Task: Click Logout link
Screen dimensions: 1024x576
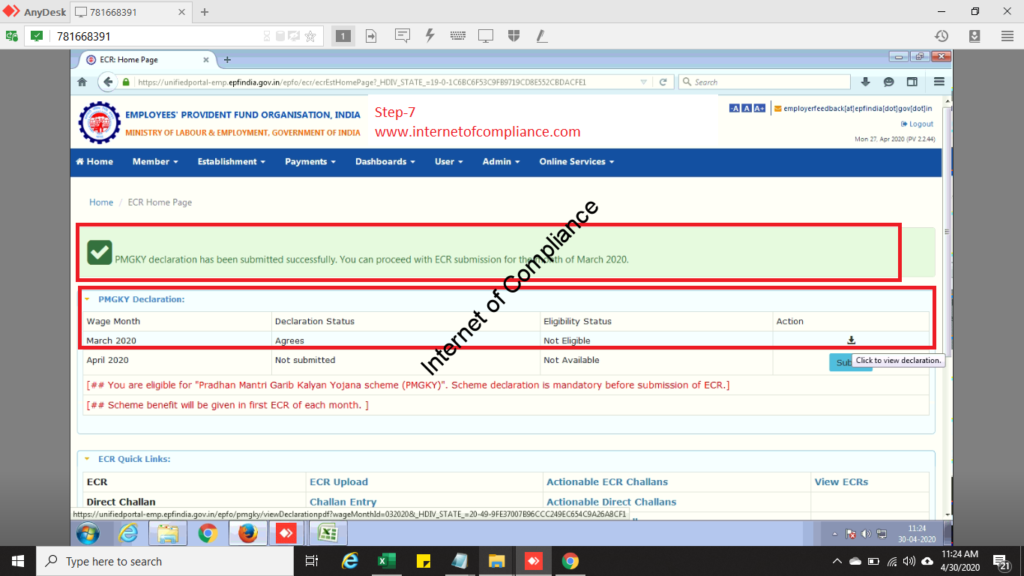Action: 917,124
